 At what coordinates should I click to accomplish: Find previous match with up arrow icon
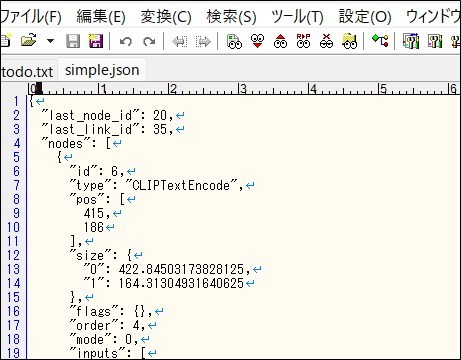[280, 41]
